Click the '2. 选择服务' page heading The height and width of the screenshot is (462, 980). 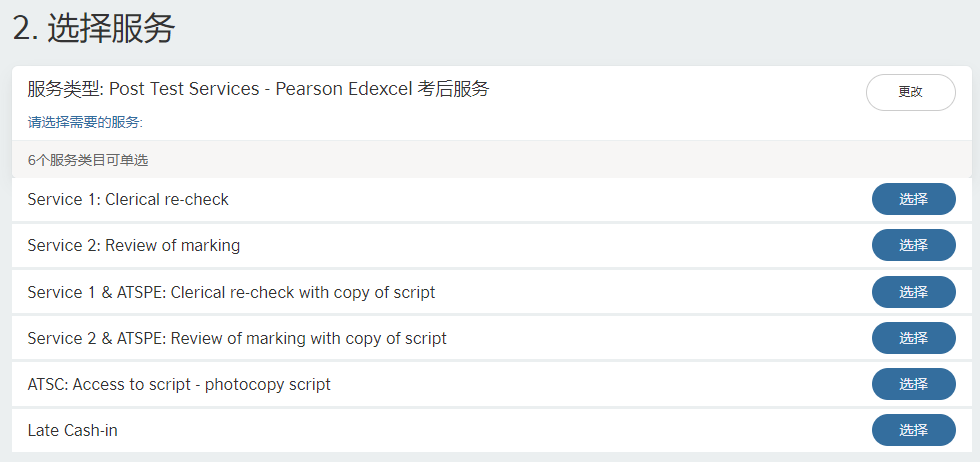[94, 29]
